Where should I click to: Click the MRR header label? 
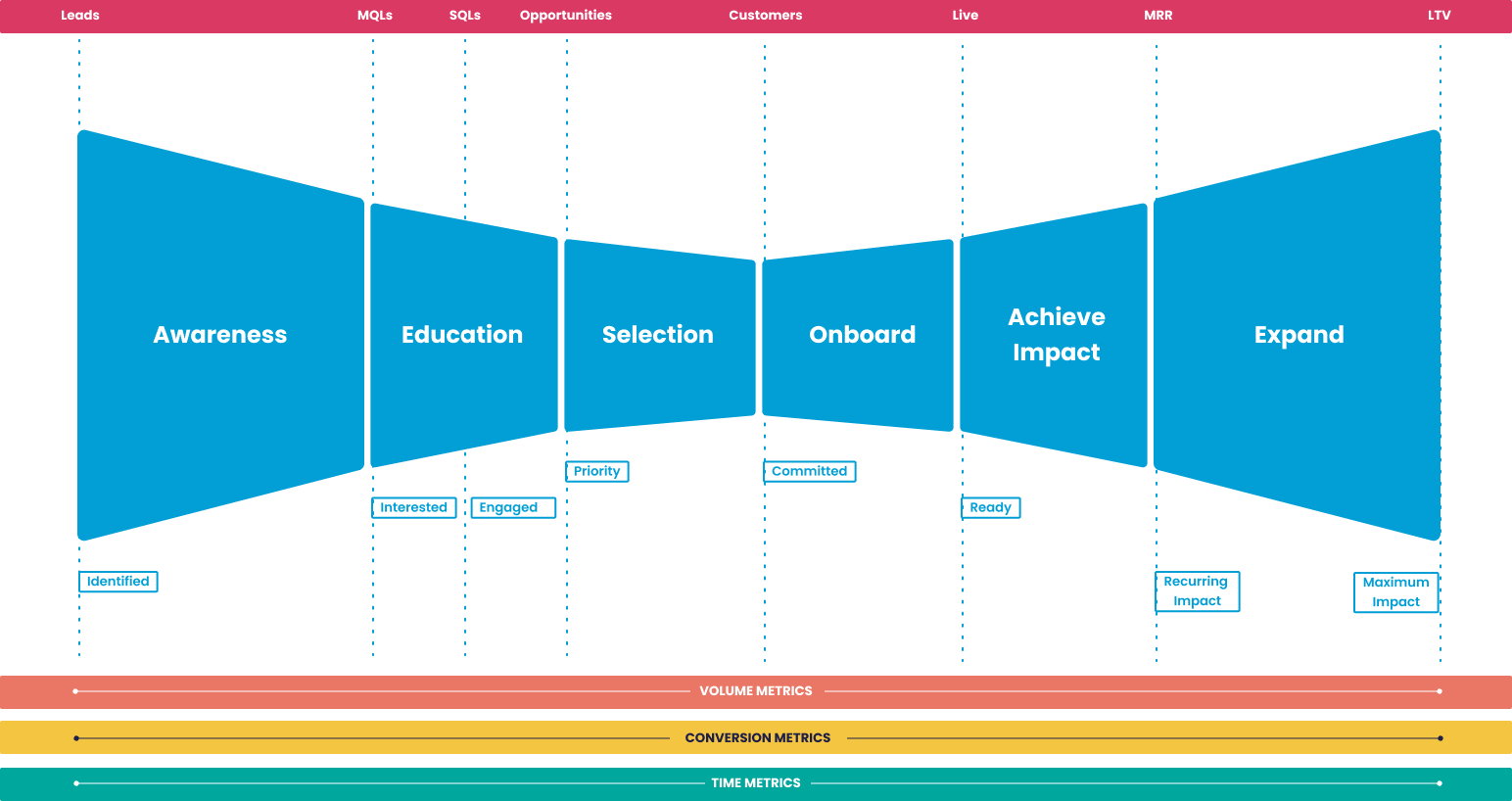(1158, 15)
